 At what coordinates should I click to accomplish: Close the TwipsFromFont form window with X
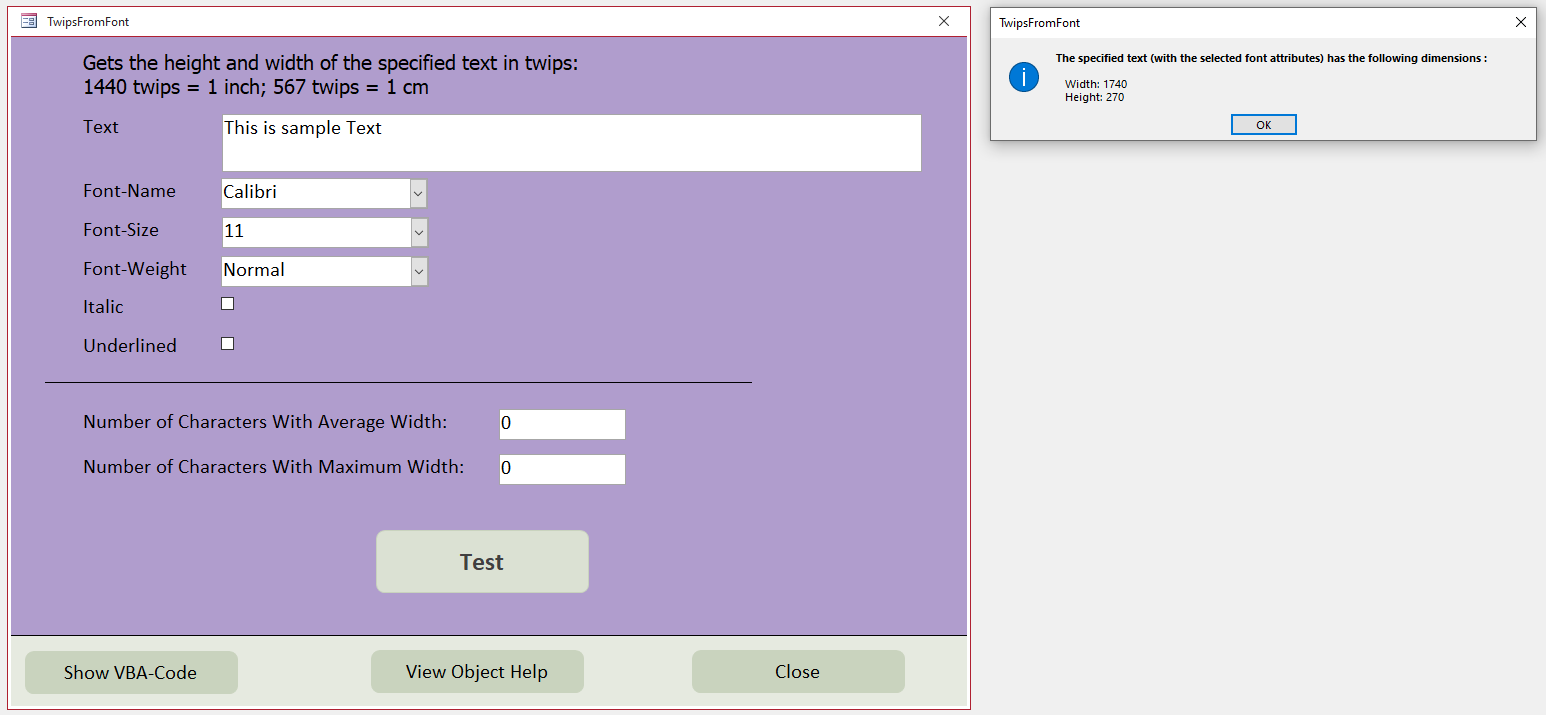944,21
